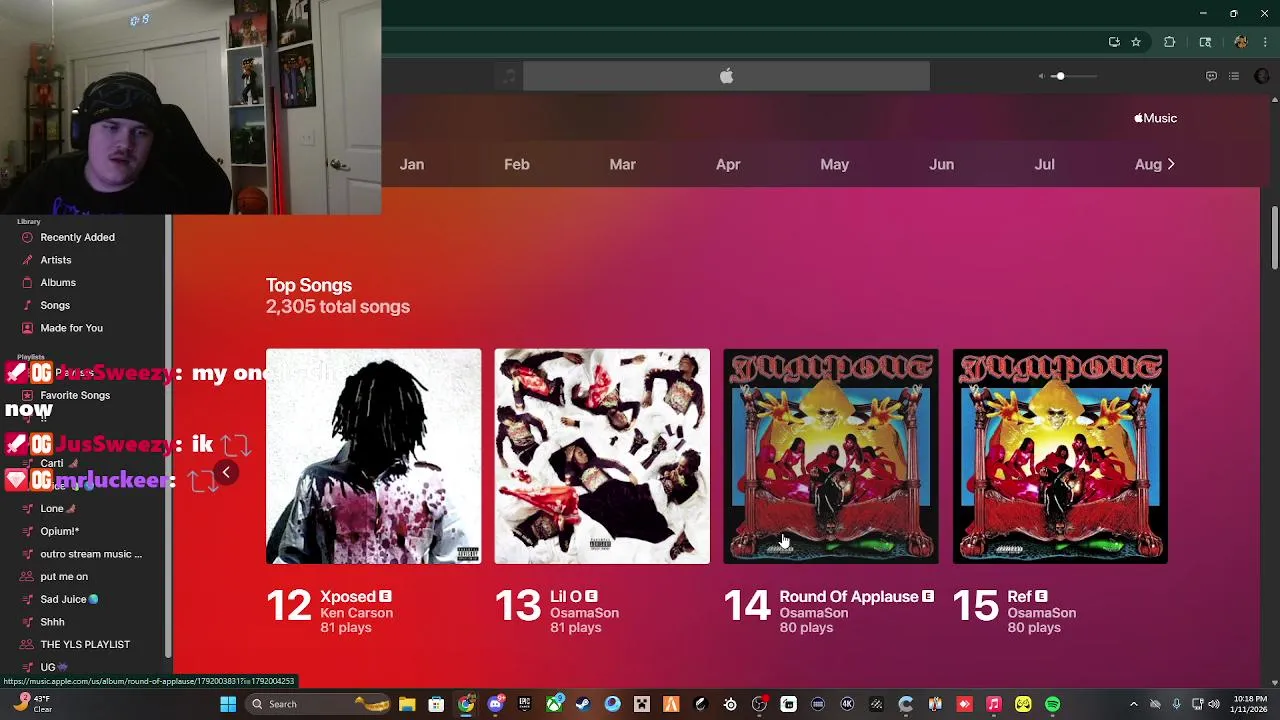
Task: Open the Chrome profile avatar
Action: (x=1241, y=42)
